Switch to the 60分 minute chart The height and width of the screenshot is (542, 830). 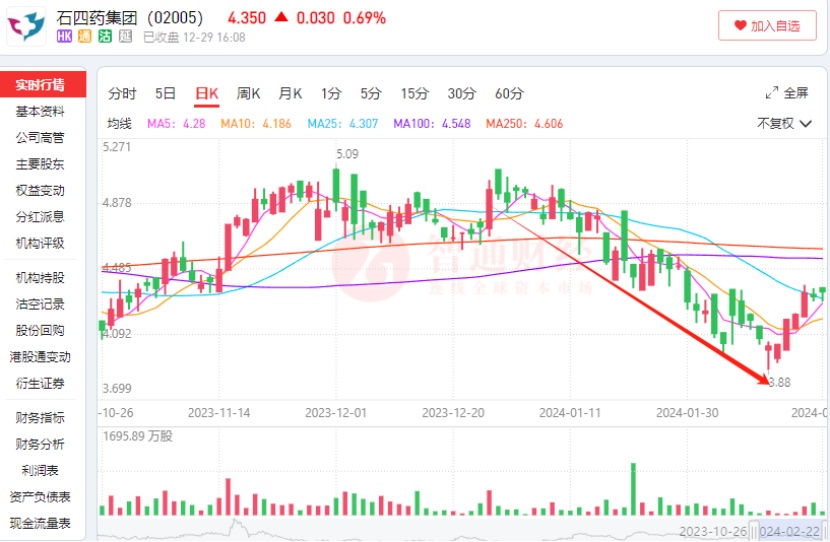click(509, 93)
